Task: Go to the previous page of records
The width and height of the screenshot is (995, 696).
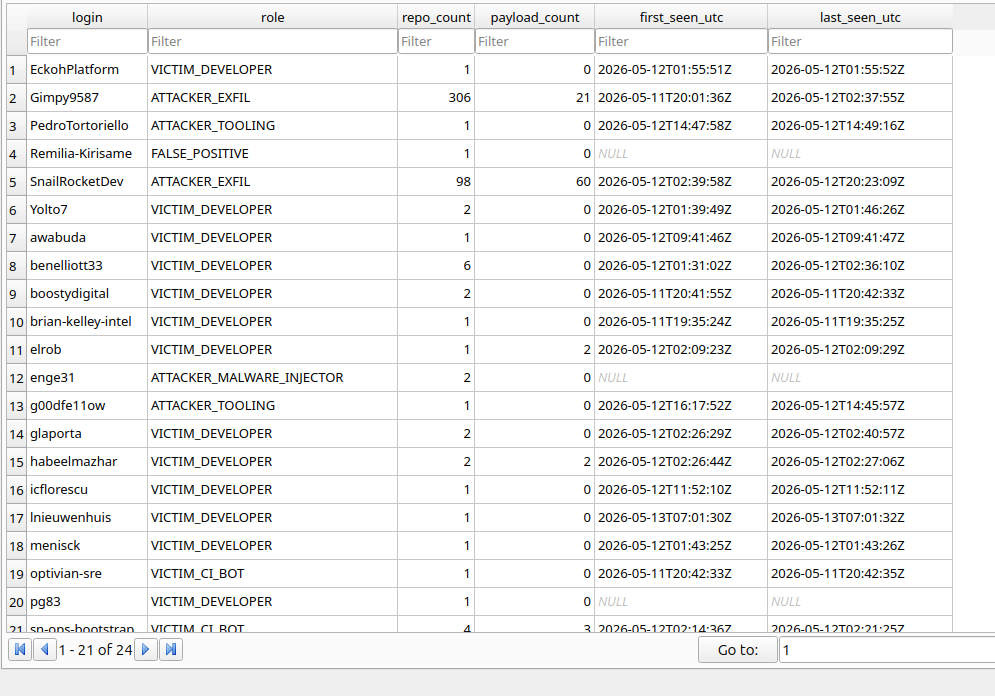Action: pos(44,649)
